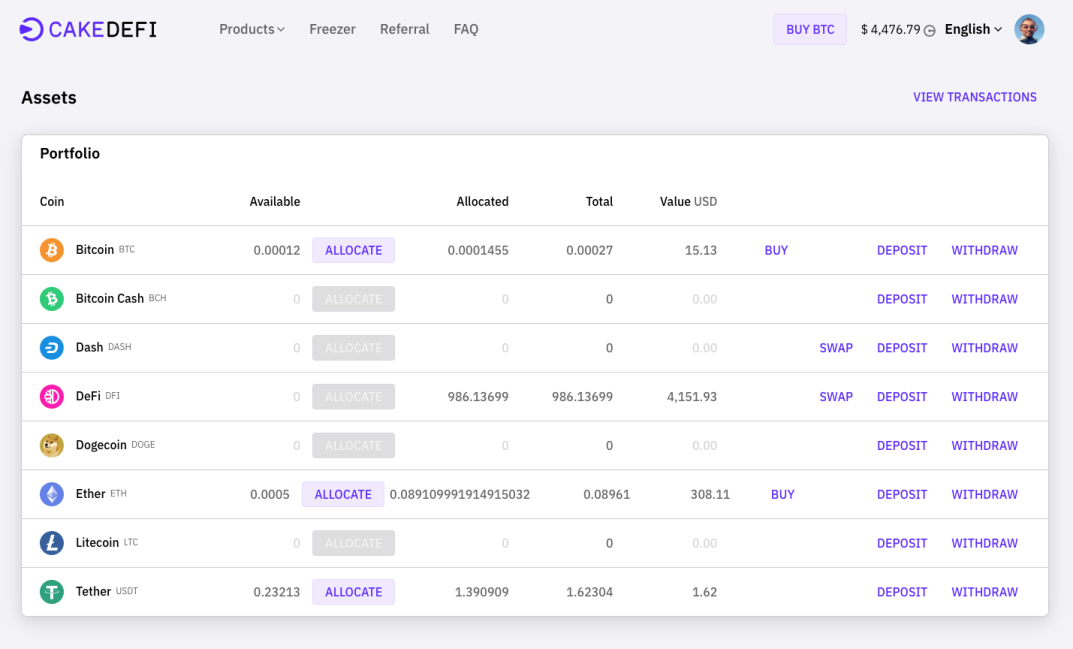
Task: Allocate available Bitcoin
Action: pos(354,250)
